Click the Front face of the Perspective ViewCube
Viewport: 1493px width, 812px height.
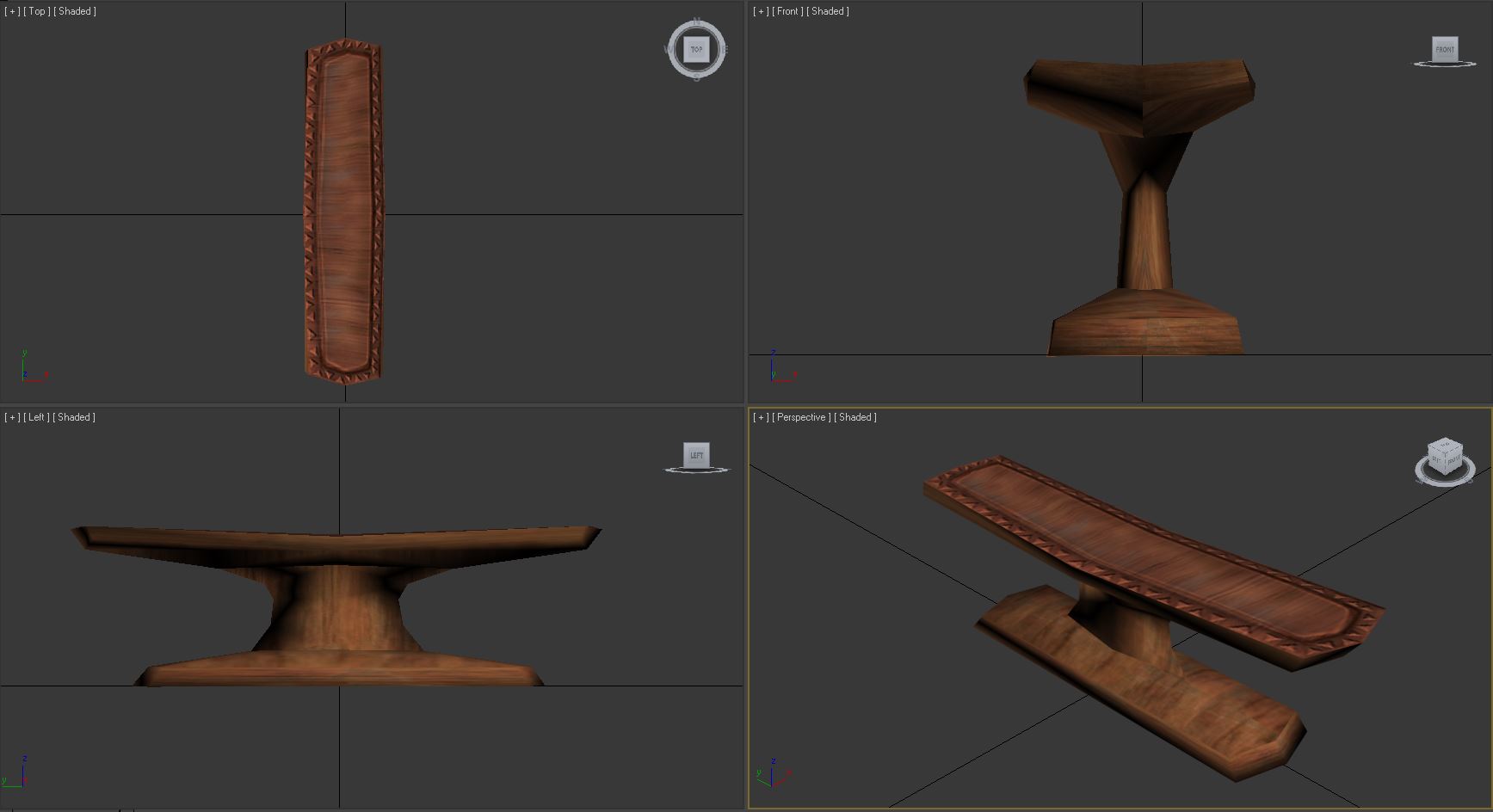[1453, 459]
